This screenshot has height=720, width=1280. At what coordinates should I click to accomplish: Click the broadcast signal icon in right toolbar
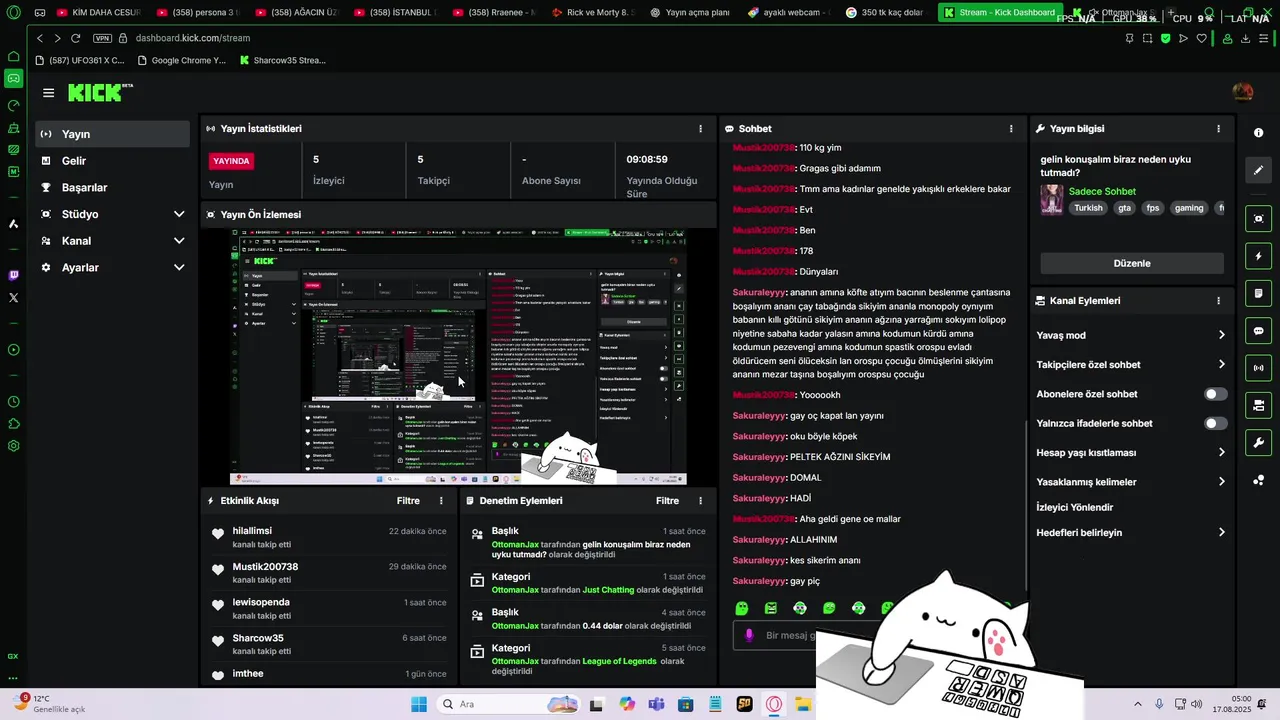[1258, 368]
